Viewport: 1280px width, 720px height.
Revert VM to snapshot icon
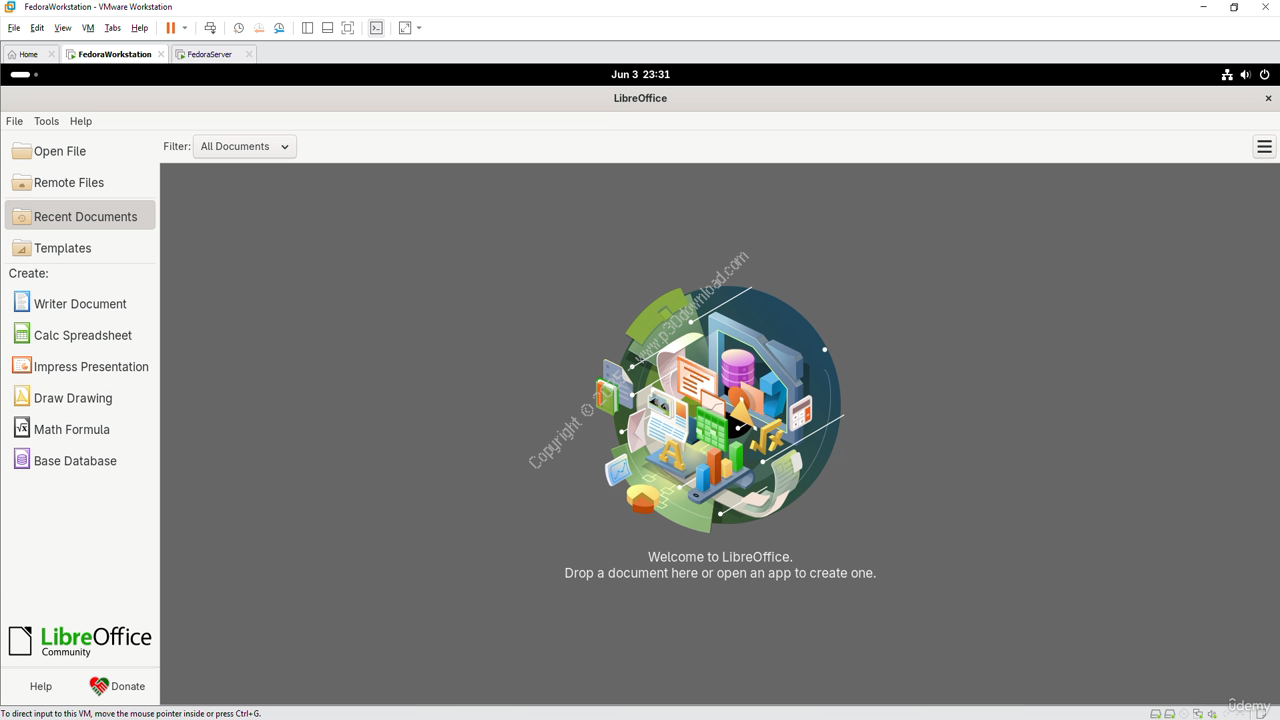point(258,28)
